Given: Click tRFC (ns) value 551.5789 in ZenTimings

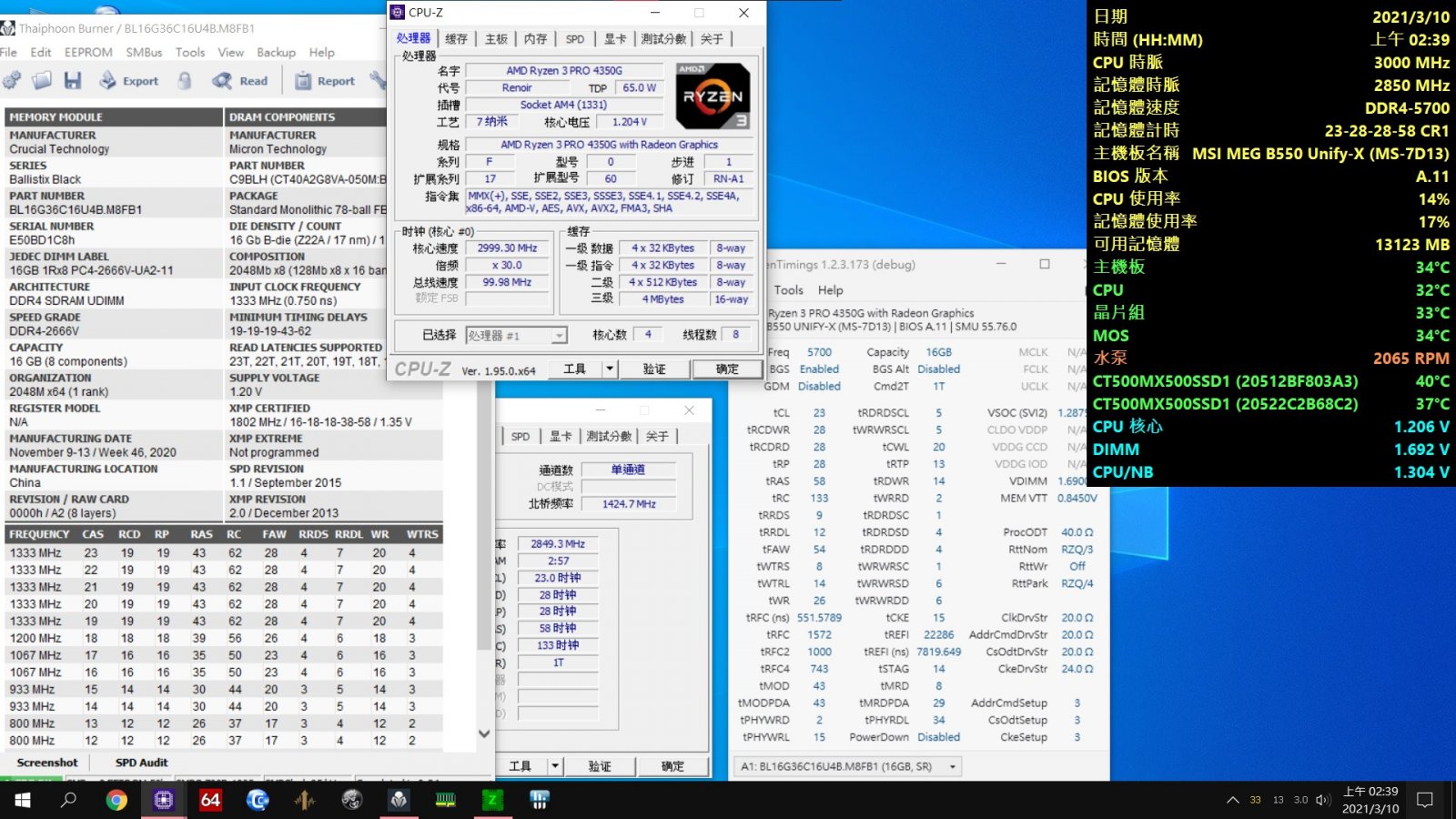Looking at the screenshot, I should click(819, 618).
